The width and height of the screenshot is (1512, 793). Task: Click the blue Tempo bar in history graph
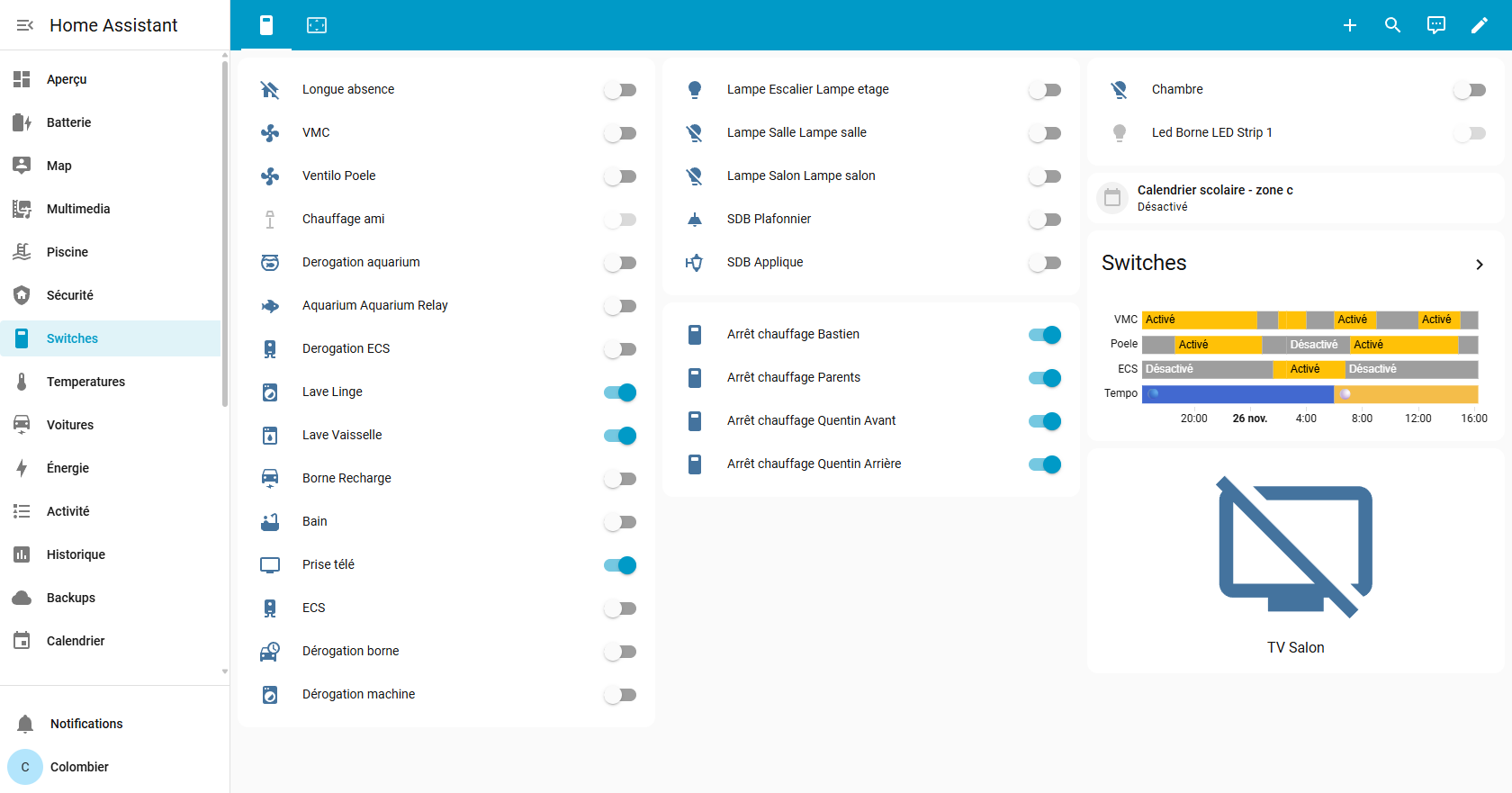pos(1237,394)
